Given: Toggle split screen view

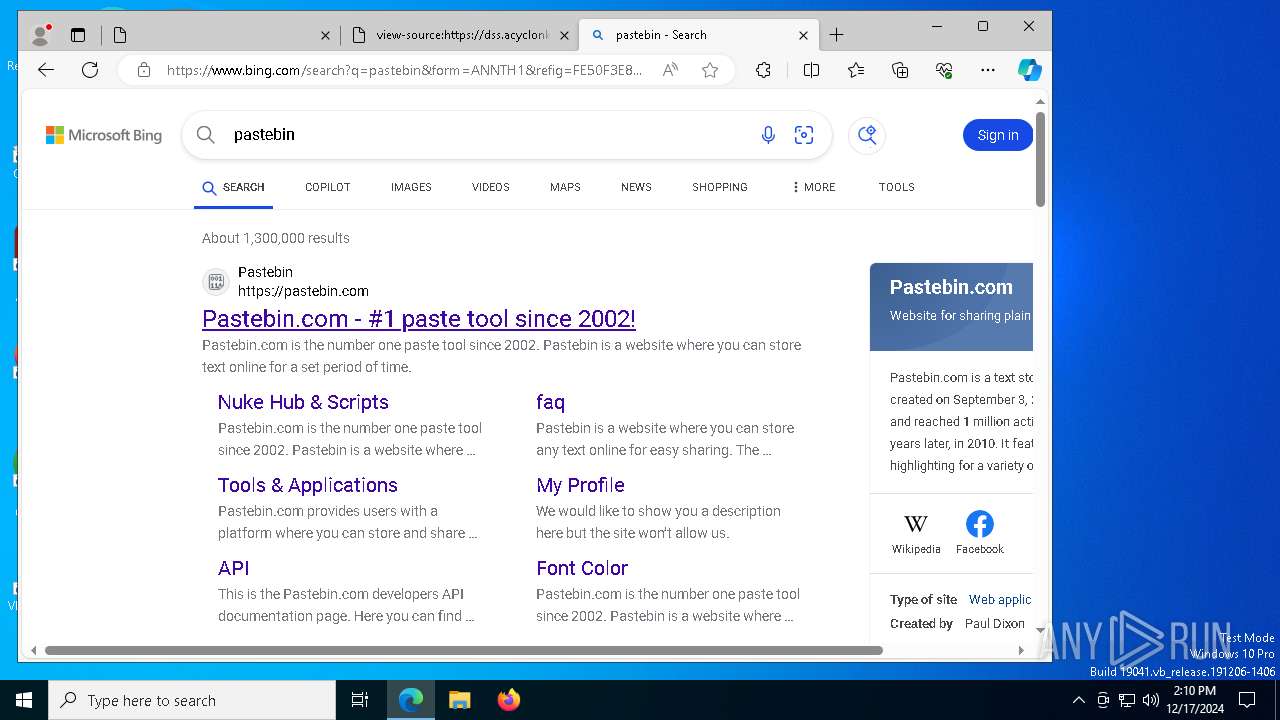Looking at the screenshot, I should tap(811, 70).
